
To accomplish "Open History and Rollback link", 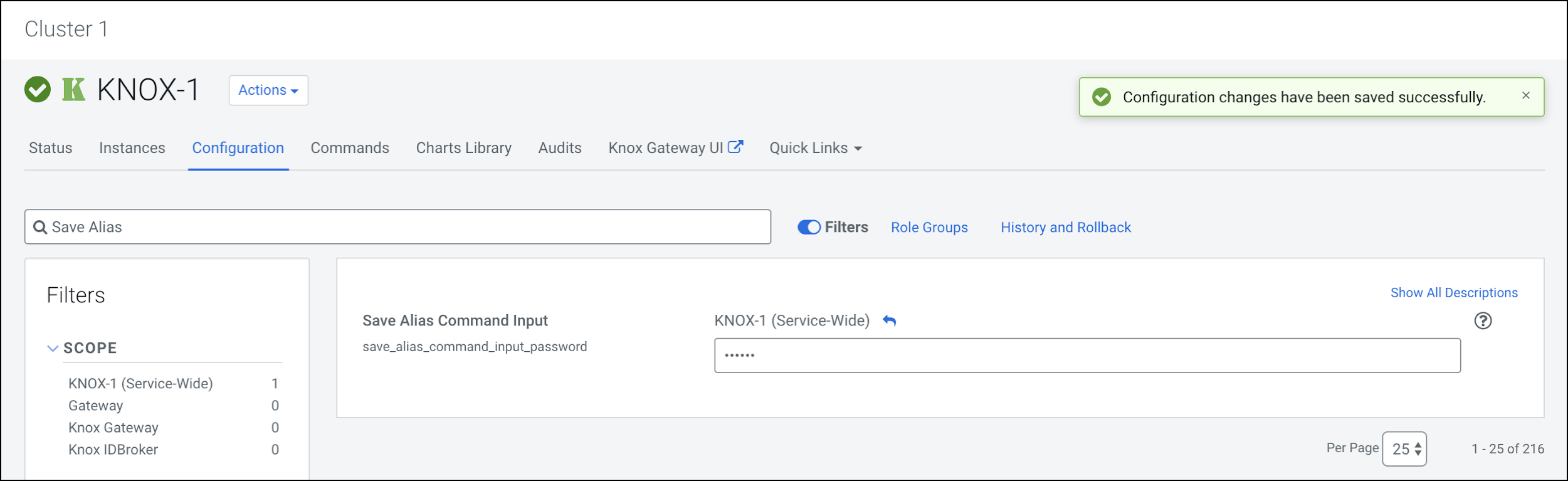I will [x=1065, y=228].
